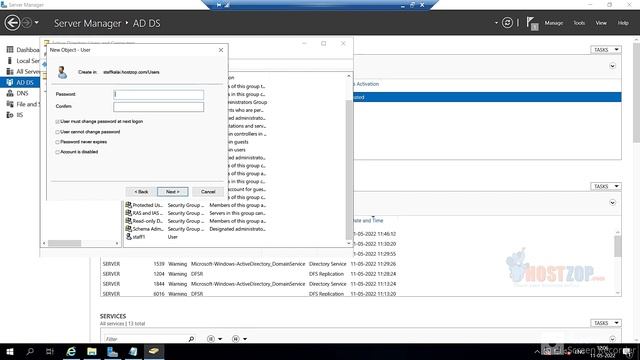Click the Back button in dialog
The image size is (640, 360).
[141, 192]
